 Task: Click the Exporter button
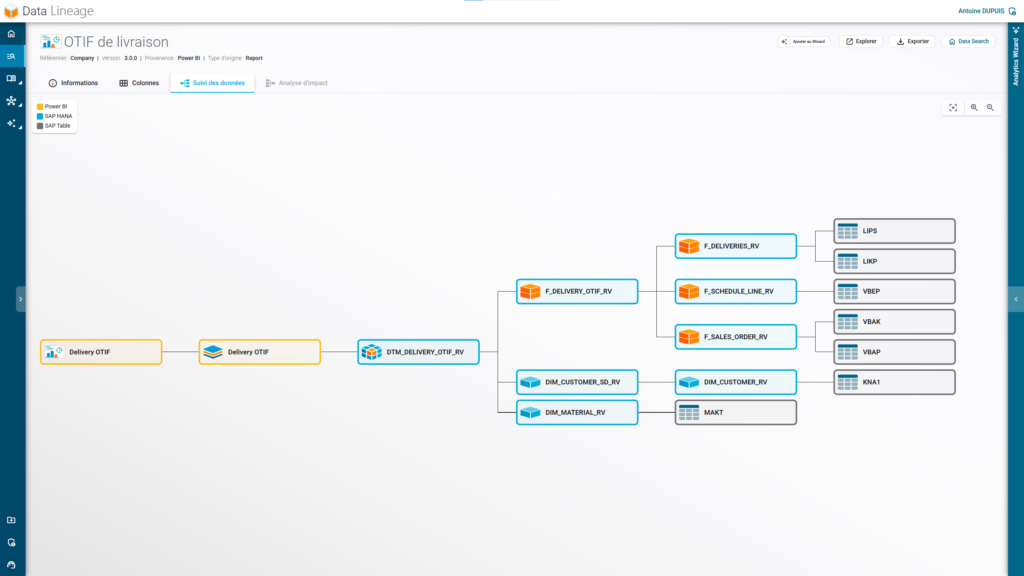click(x=911, y=41)
